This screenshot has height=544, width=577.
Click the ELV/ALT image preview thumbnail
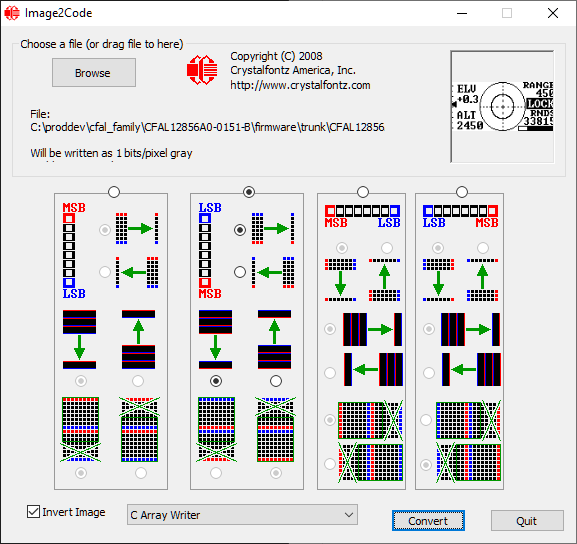[x=502, y=107]
